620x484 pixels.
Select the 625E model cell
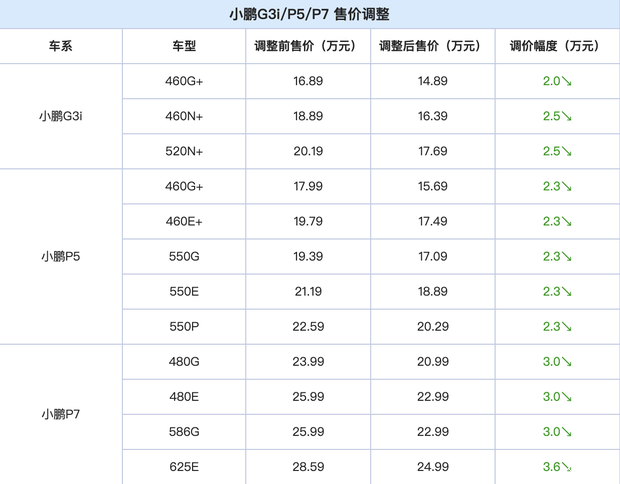pos(184,466)
